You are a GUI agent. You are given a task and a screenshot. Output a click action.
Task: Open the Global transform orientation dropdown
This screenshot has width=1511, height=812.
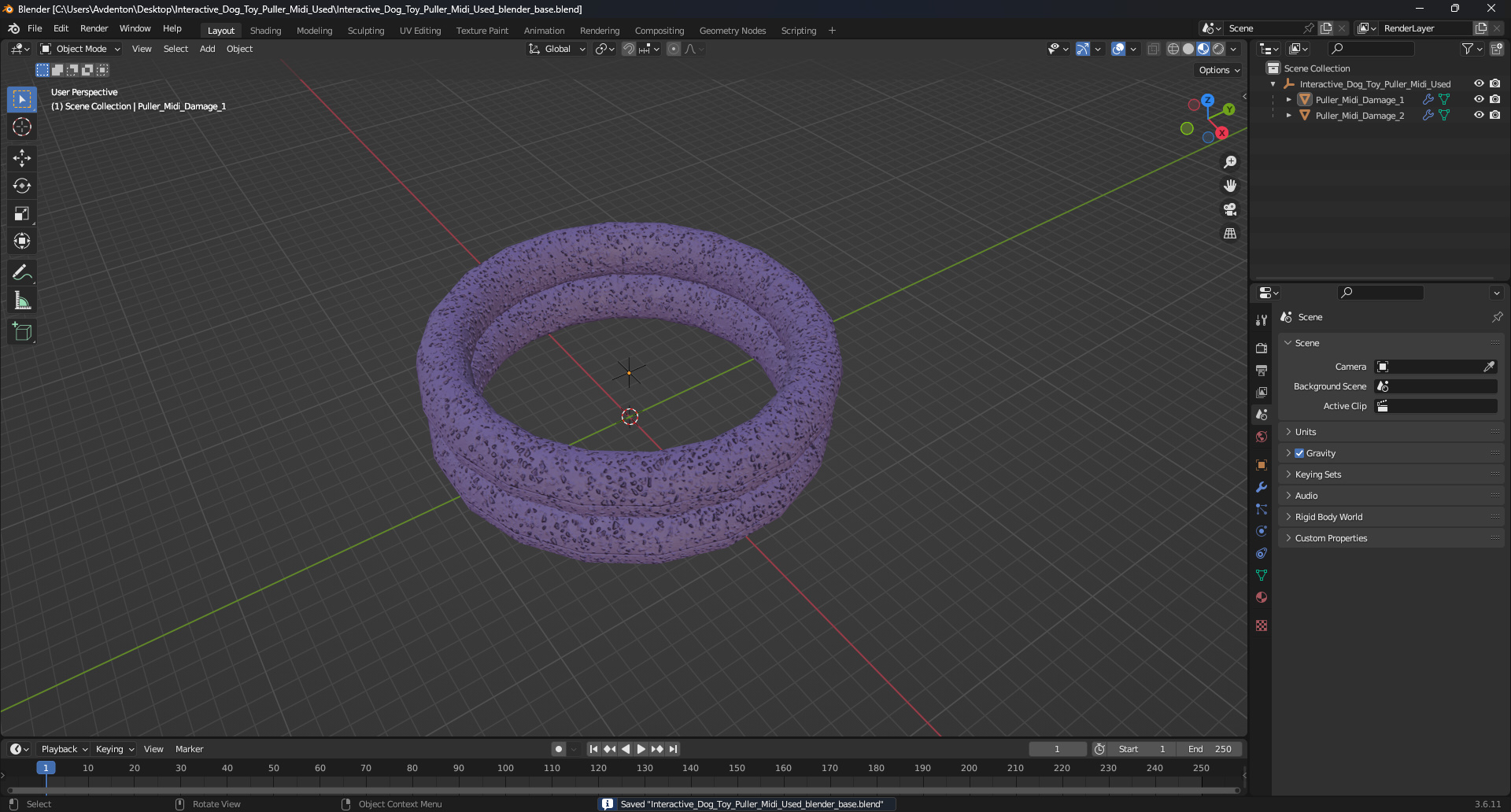click(557, 49)
